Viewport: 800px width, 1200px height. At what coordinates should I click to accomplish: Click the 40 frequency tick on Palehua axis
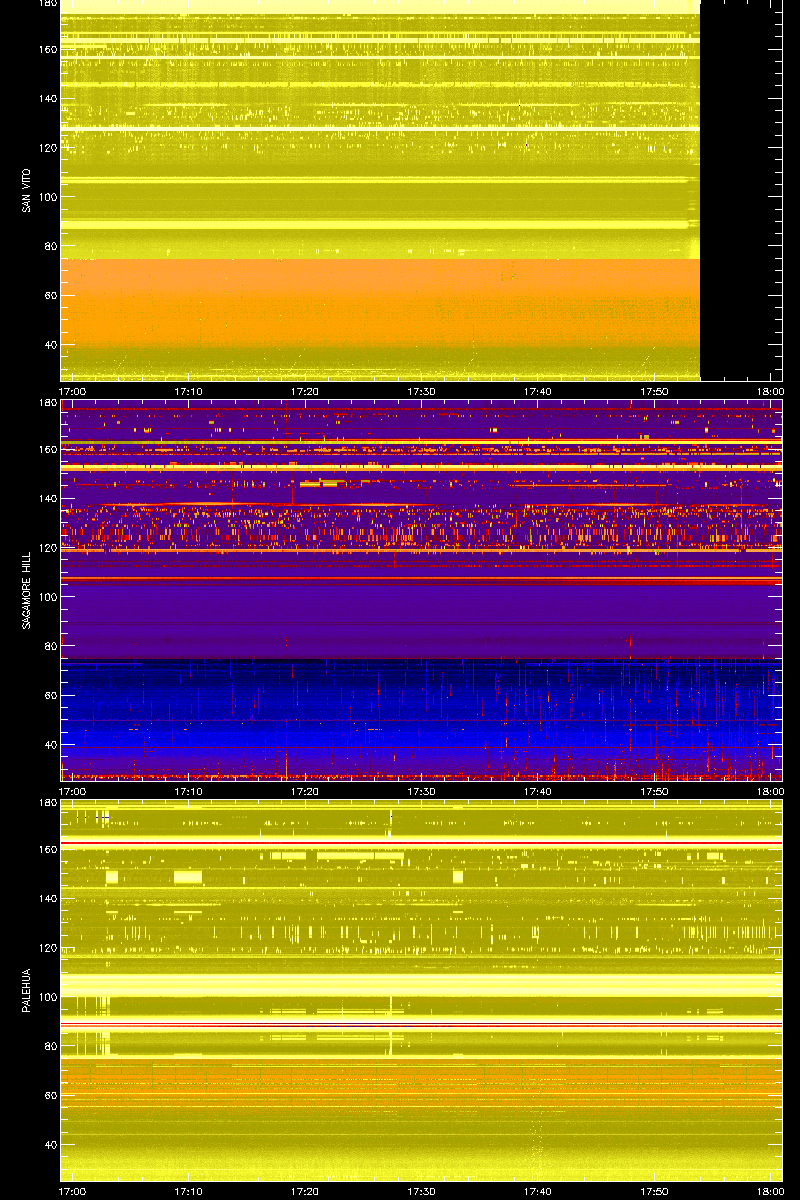tap(50, 1144)
